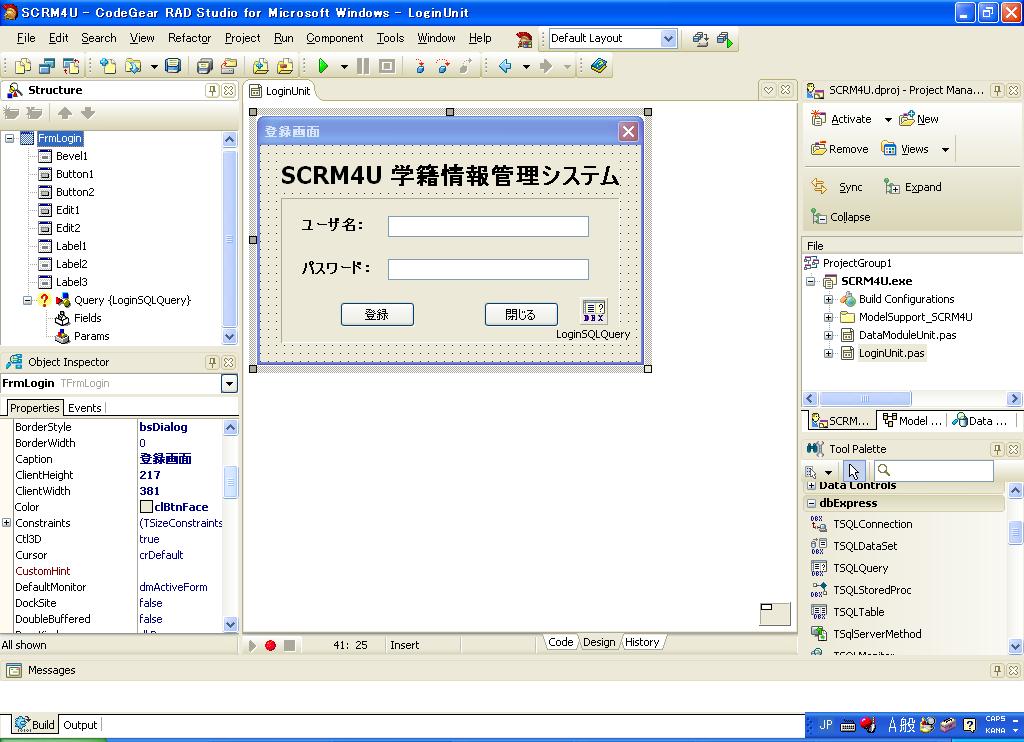This screenshot has width=1024, height=742.
Task: Click the Pause toolbar icon
Action: coord(362,66)
